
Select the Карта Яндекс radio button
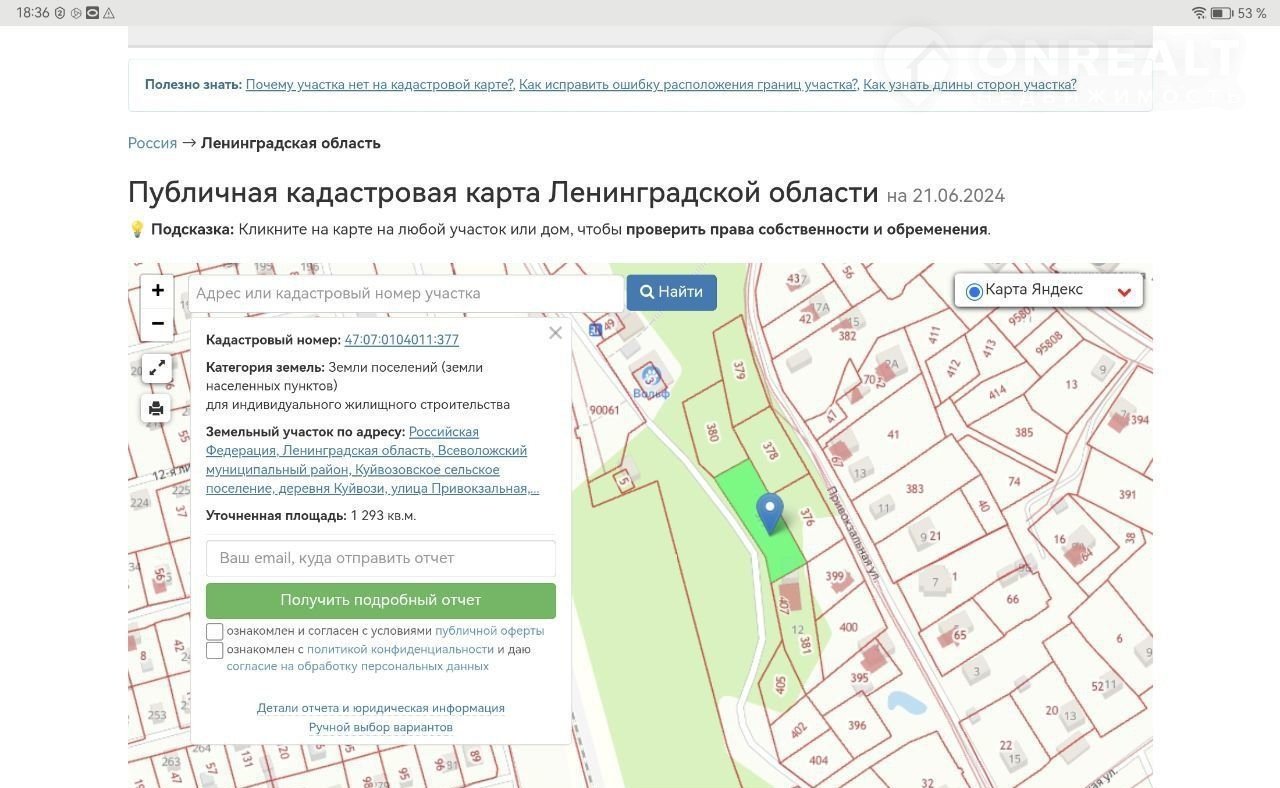pyautogui.click(x=974, y=291)
